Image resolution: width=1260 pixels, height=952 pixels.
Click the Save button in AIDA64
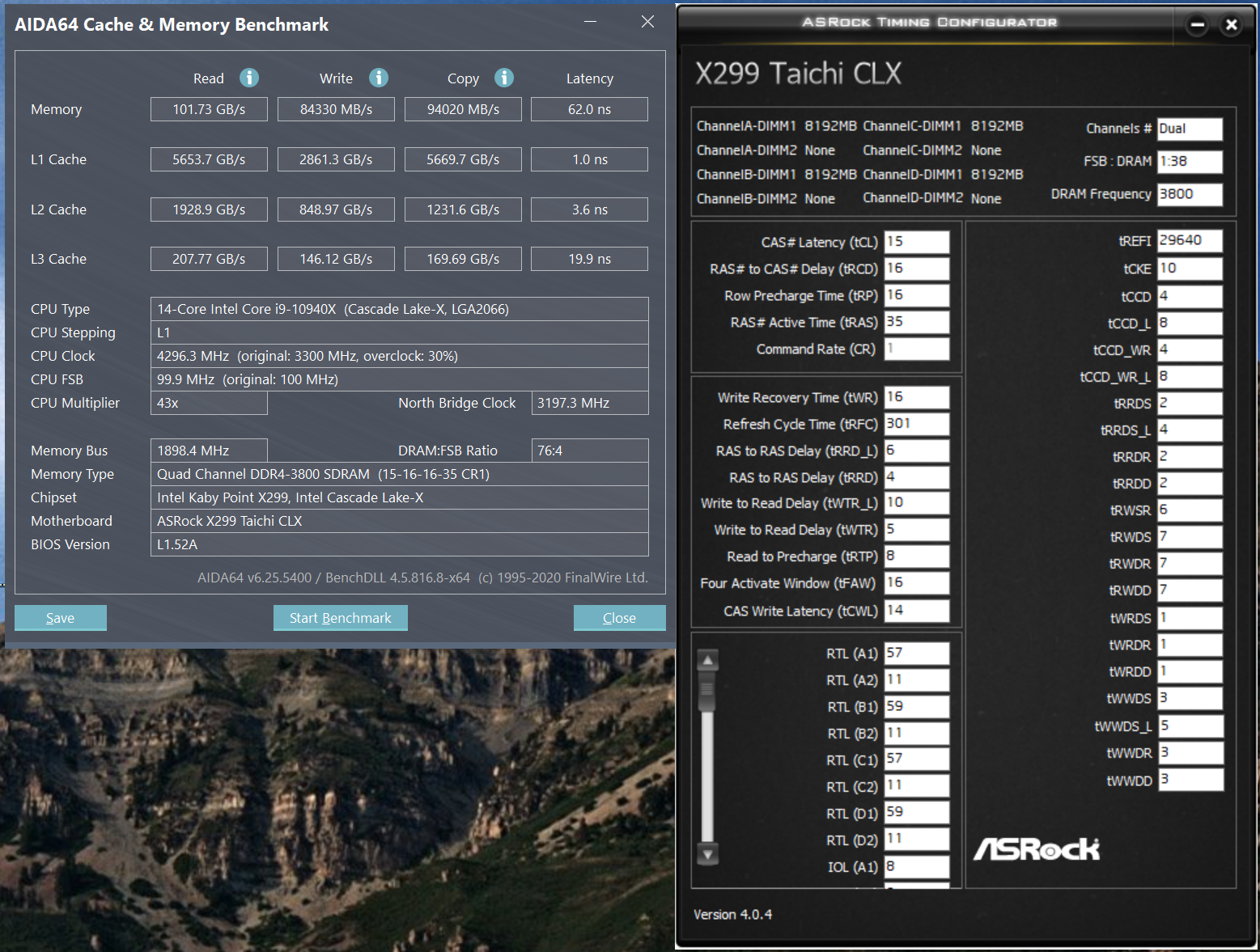click(61, 618)
